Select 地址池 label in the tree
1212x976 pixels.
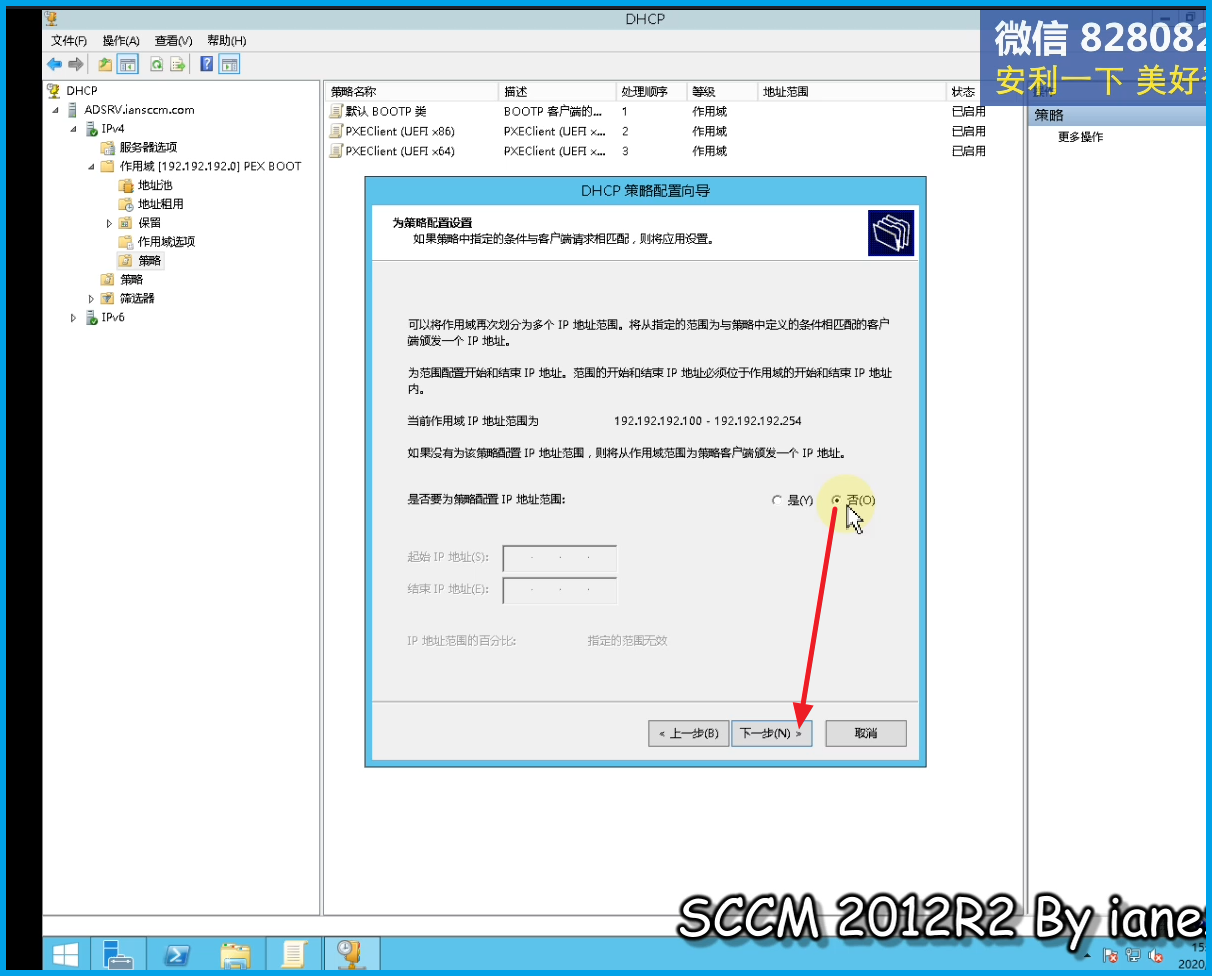click(155, 185)
